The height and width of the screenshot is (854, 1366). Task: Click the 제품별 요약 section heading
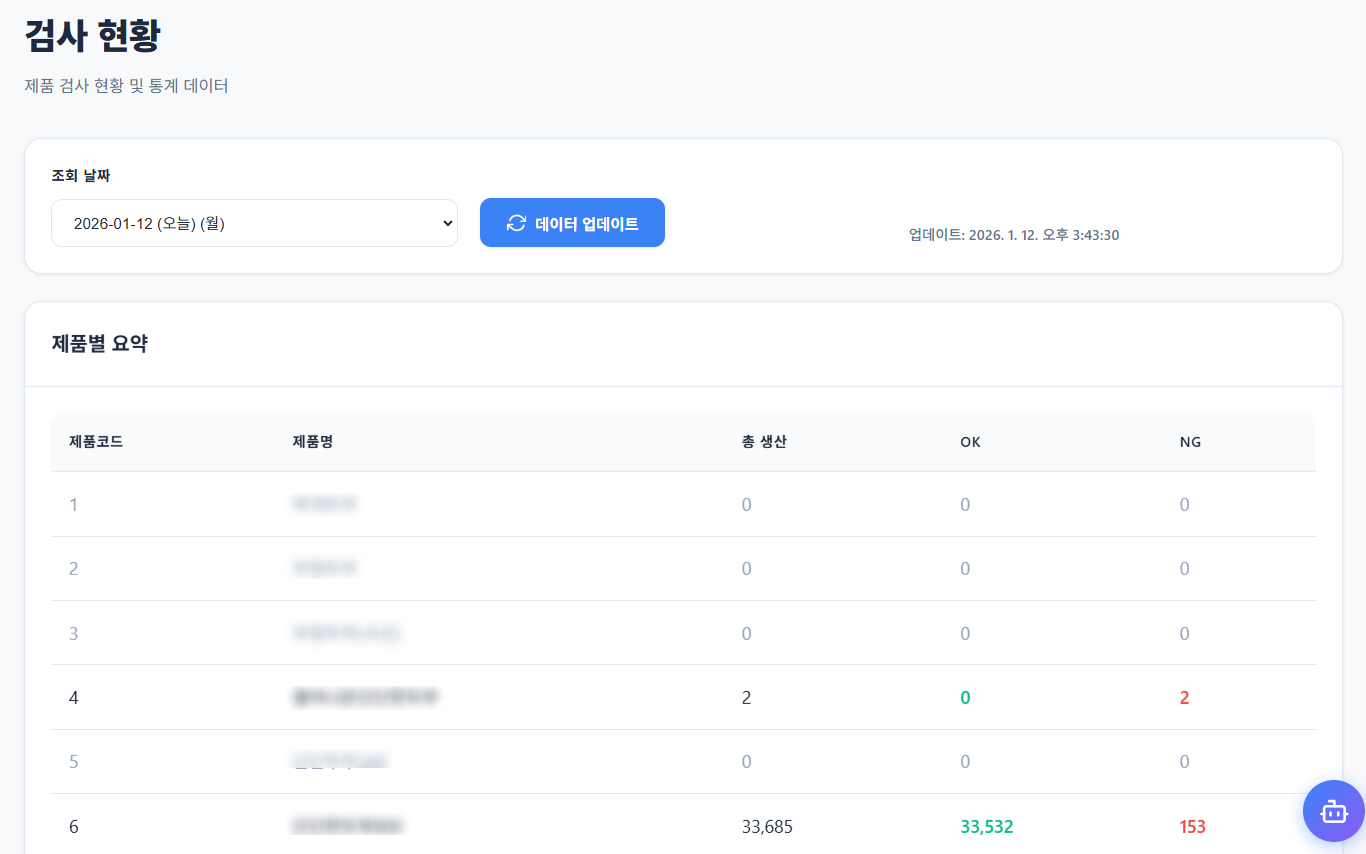tap(100, 344)
